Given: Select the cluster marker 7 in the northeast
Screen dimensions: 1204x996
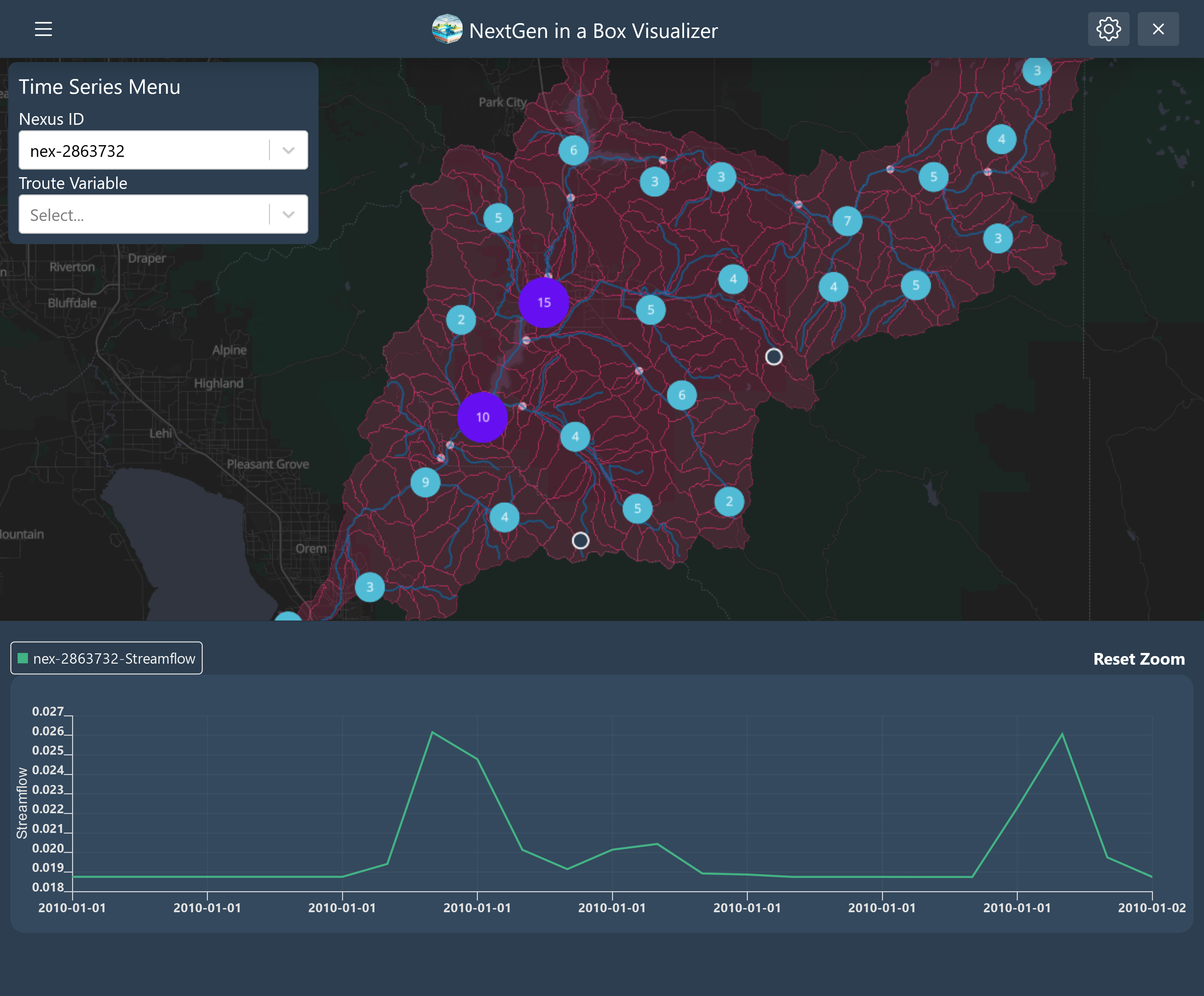Looking at the screenshot, I should point(848,220).
